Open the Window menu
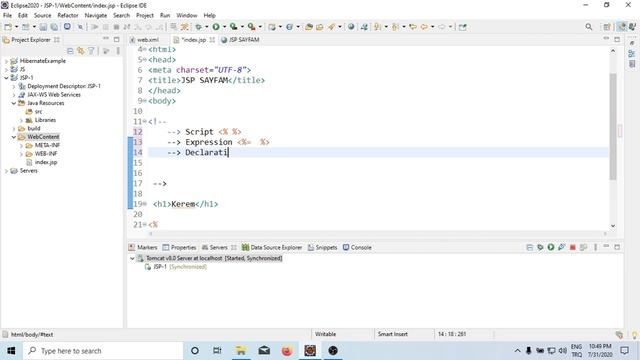This screenshot has width=640, height=360. click(x=187, y=16)
